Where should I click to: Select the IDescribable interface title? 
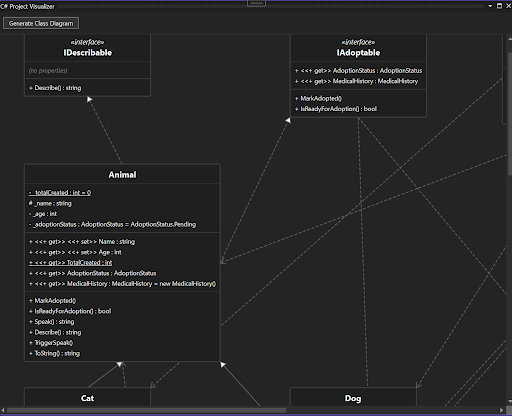coord(88,53)
